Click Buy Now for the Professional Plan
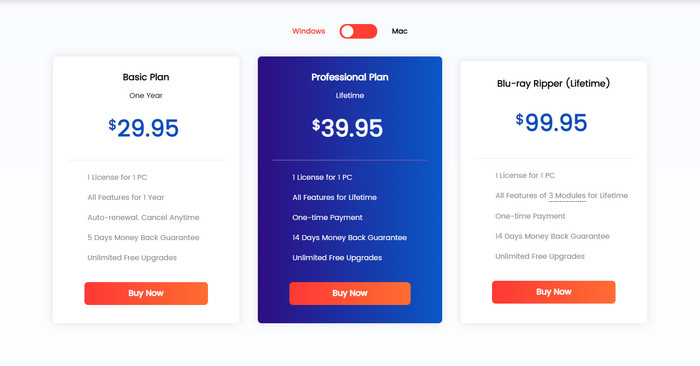This screenshot has width=700, height=366. point(350,293)
